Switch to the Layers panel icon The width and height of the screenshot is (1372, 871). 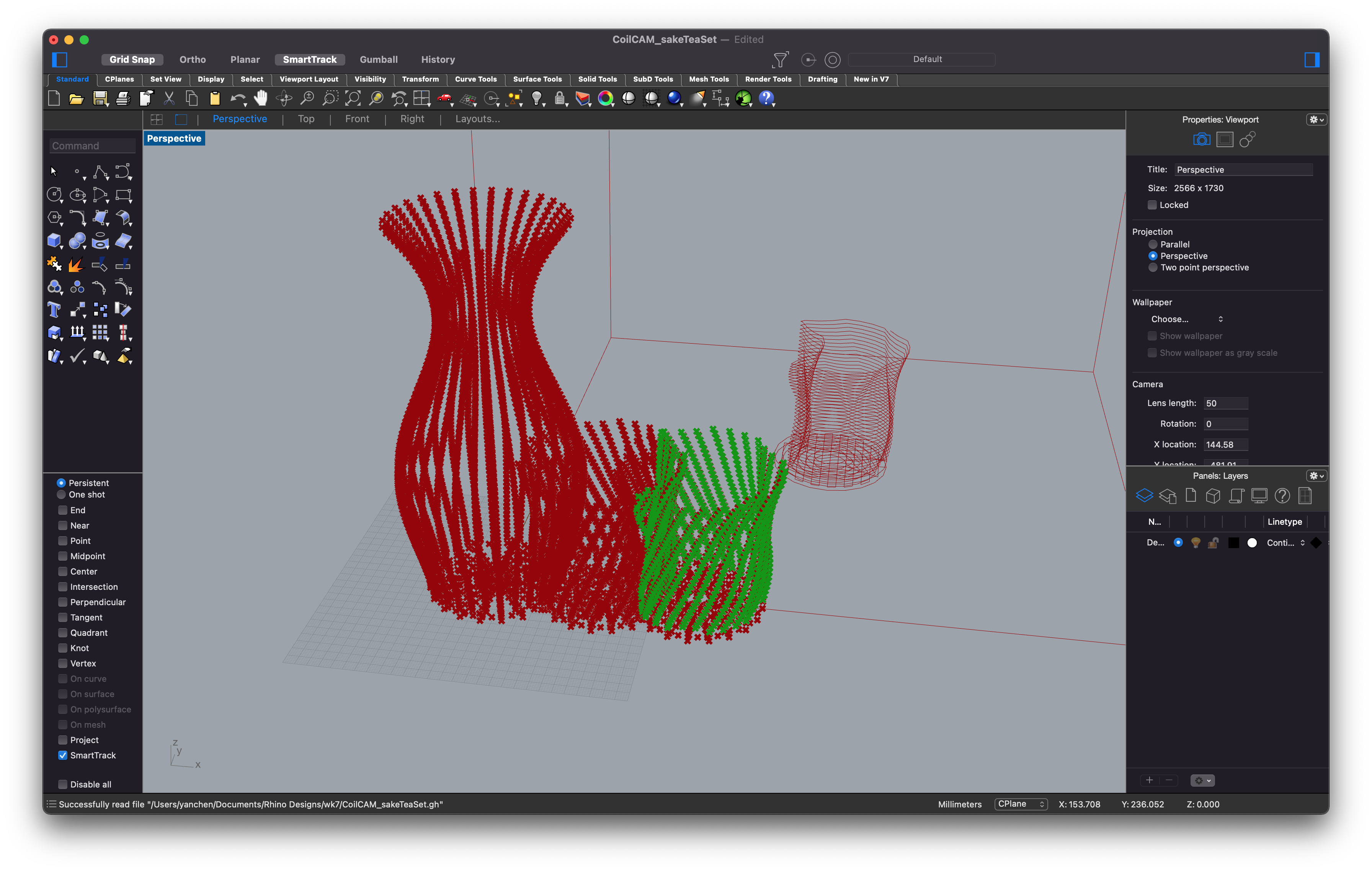pos(1145,495)
